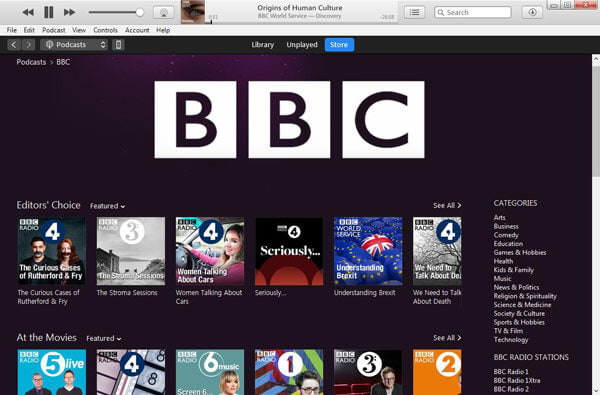Open the Podcast menu
The image size is (600, 395).
click(54, 30)
